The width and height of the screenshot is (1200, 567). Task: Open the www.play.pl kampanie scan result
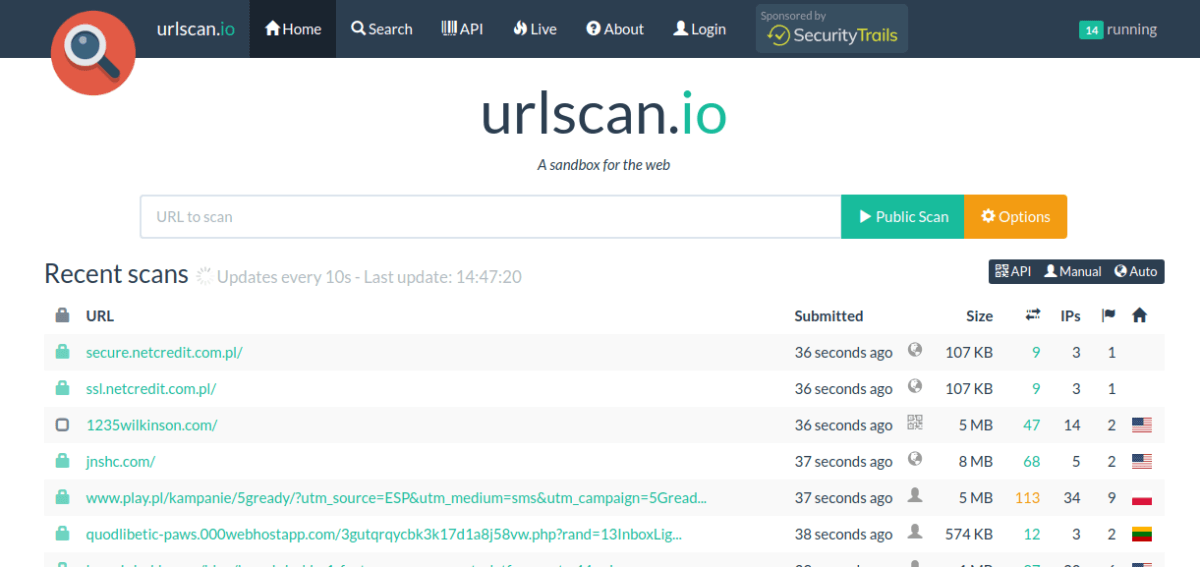[x=396, y=497]
